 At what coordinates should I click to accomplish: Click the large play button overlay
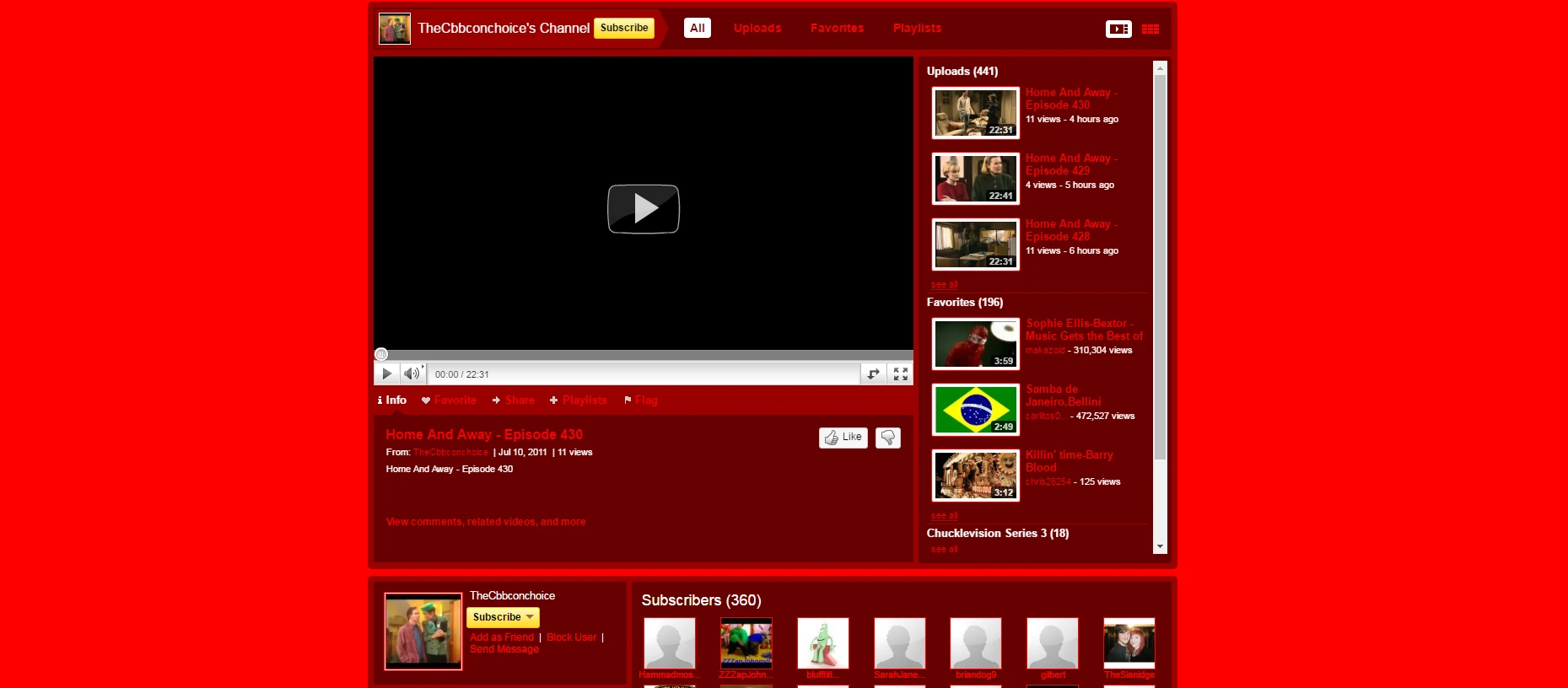pos(644,208)
